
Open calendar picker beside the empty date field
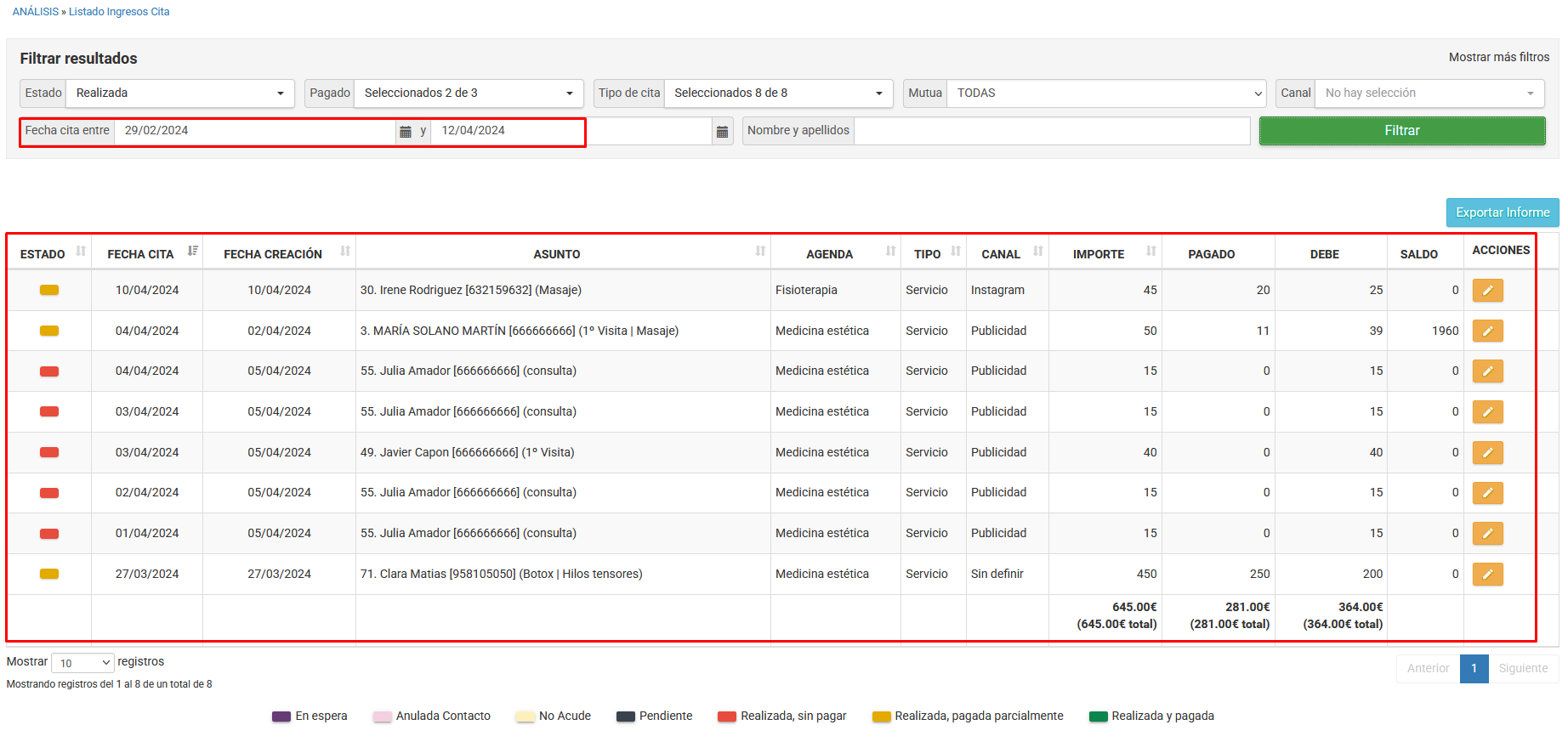(722, 132)
